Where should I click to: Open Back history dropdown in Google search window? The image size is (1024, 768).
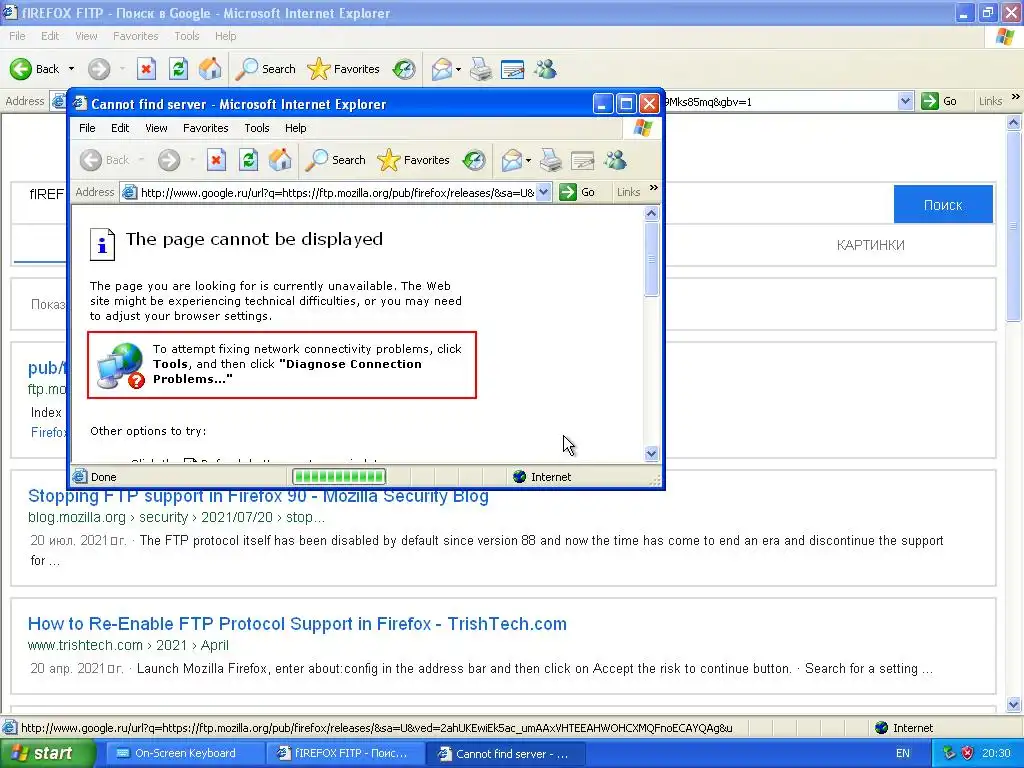71,69
